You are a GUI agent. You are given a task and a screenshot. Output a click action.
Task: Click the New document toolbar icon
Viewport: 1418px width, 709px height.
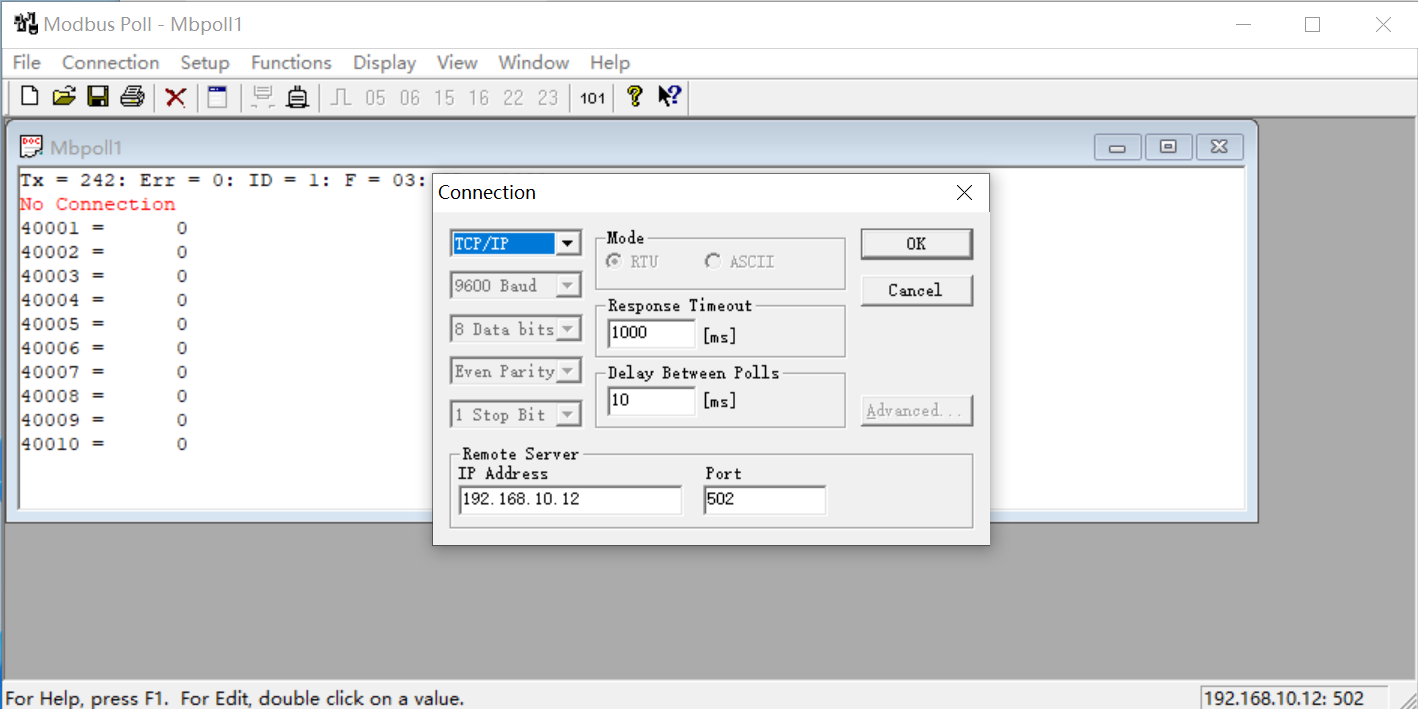pos(30,97)
